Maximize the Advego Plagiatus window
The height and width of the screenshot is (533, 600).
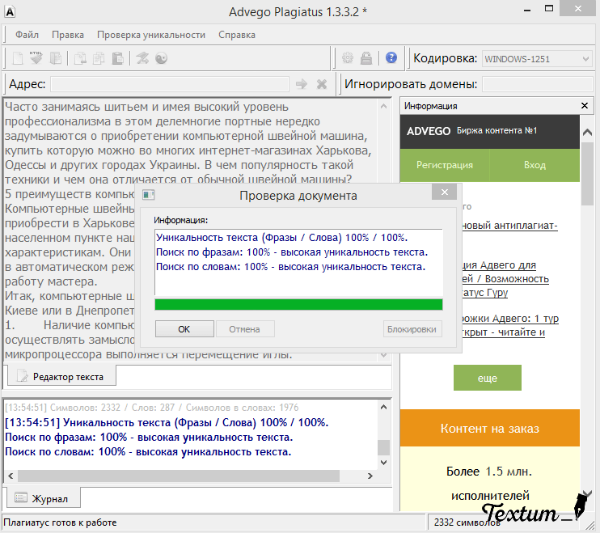click(x=549, y=8)
